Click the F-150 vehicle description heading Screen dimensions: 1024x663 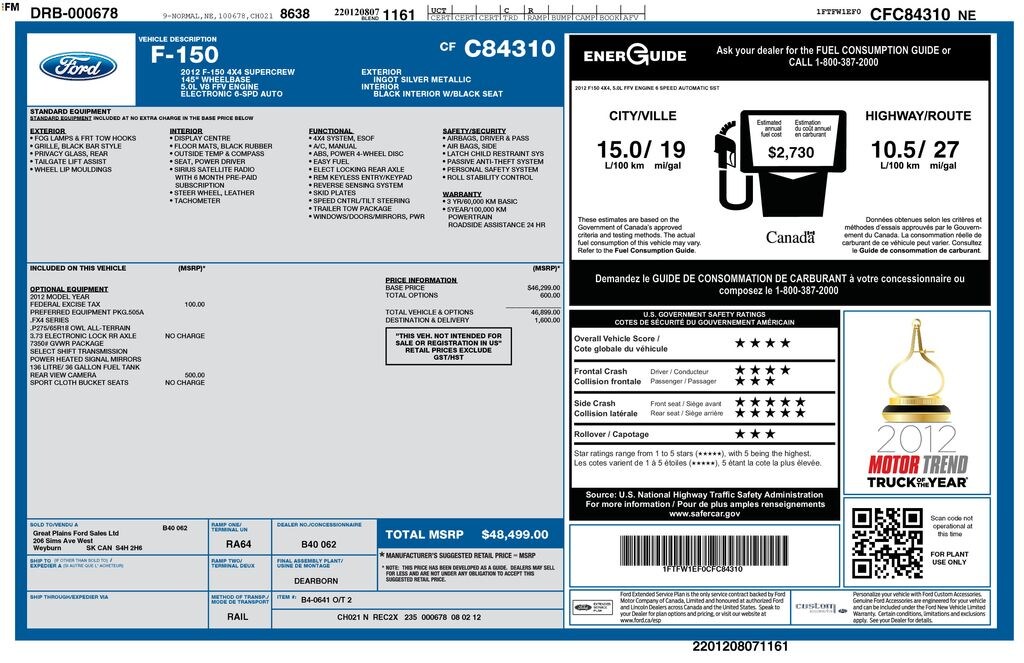(x=184, y=56)
